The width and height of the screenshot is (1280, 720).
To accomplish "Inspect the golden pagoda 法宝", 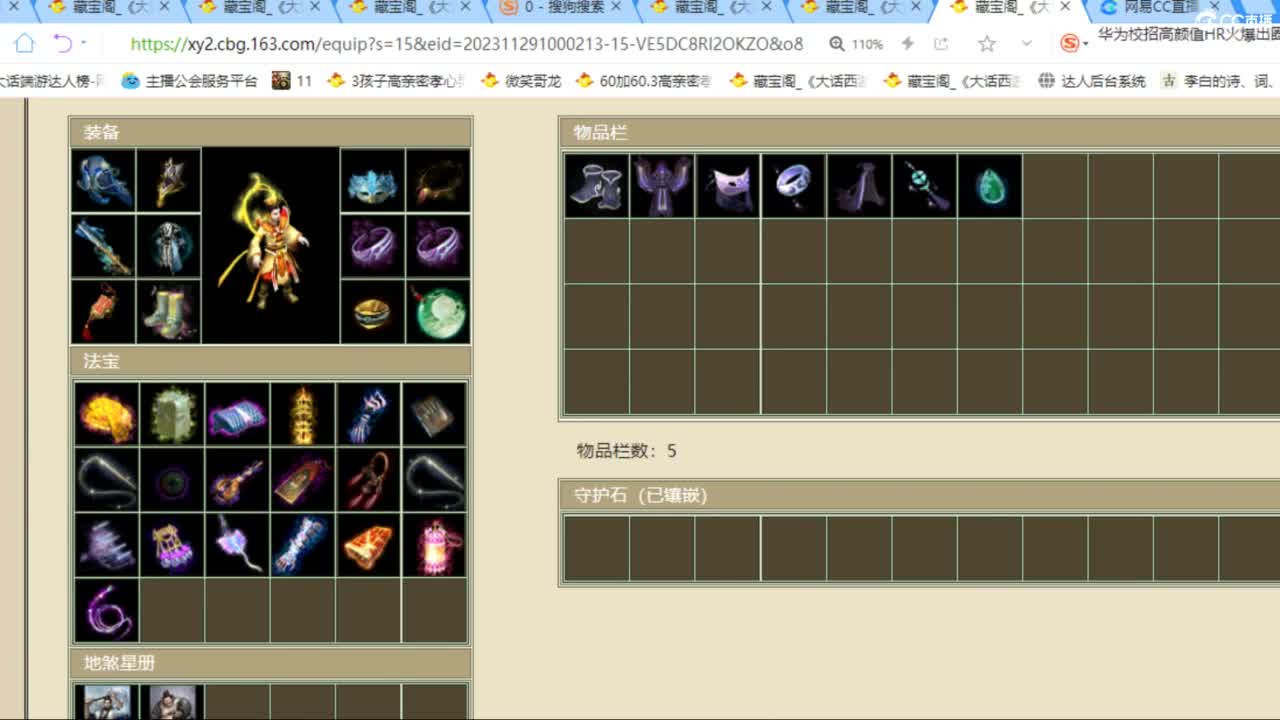I will tap(303, 414).
